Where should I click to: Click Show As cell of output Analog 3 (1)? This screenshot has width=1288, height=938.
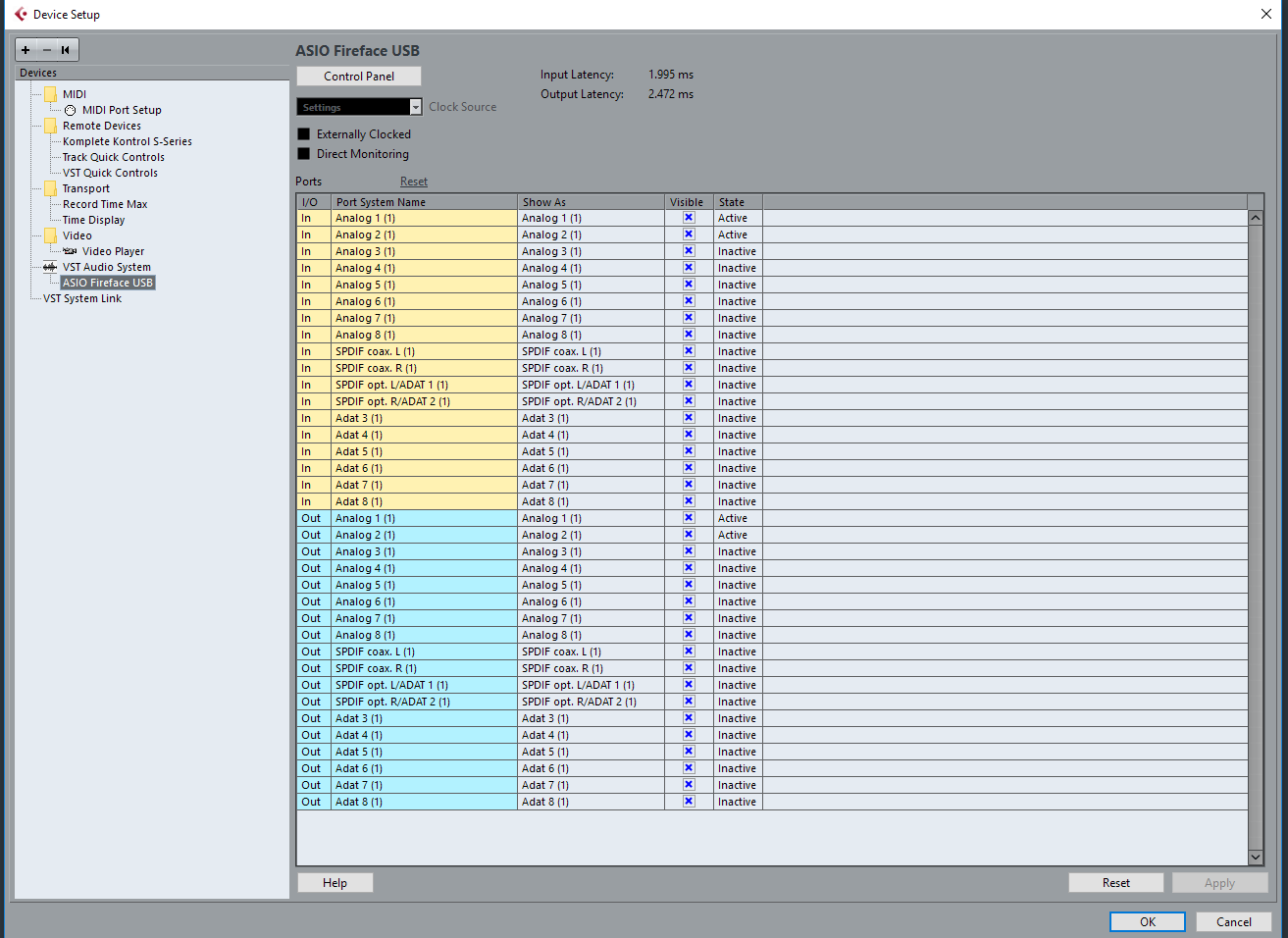click(591, 551)
